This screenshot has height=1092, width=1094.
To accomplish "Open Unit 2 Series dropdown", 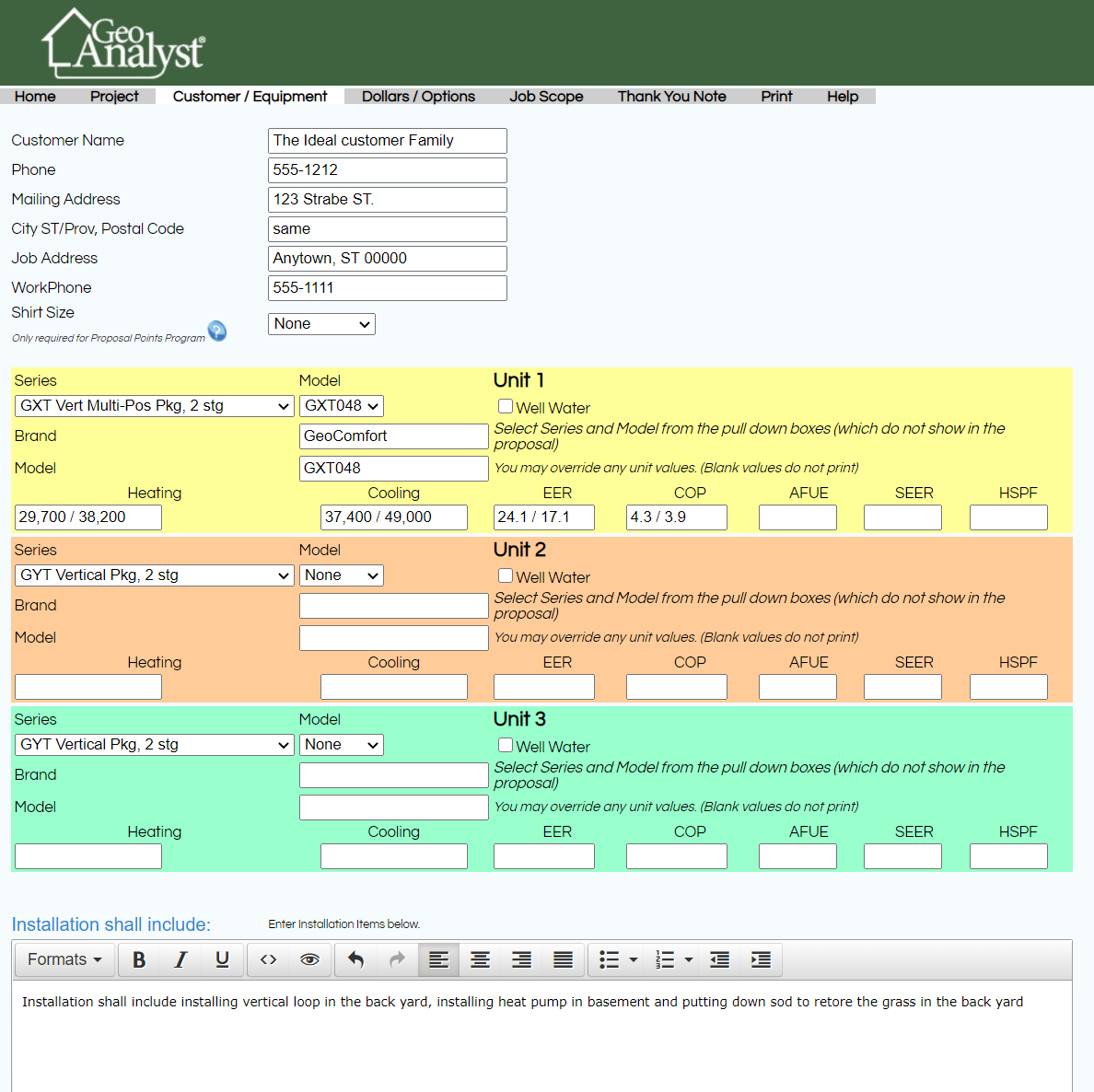I will pyautogui.click(x=154, y=575).
